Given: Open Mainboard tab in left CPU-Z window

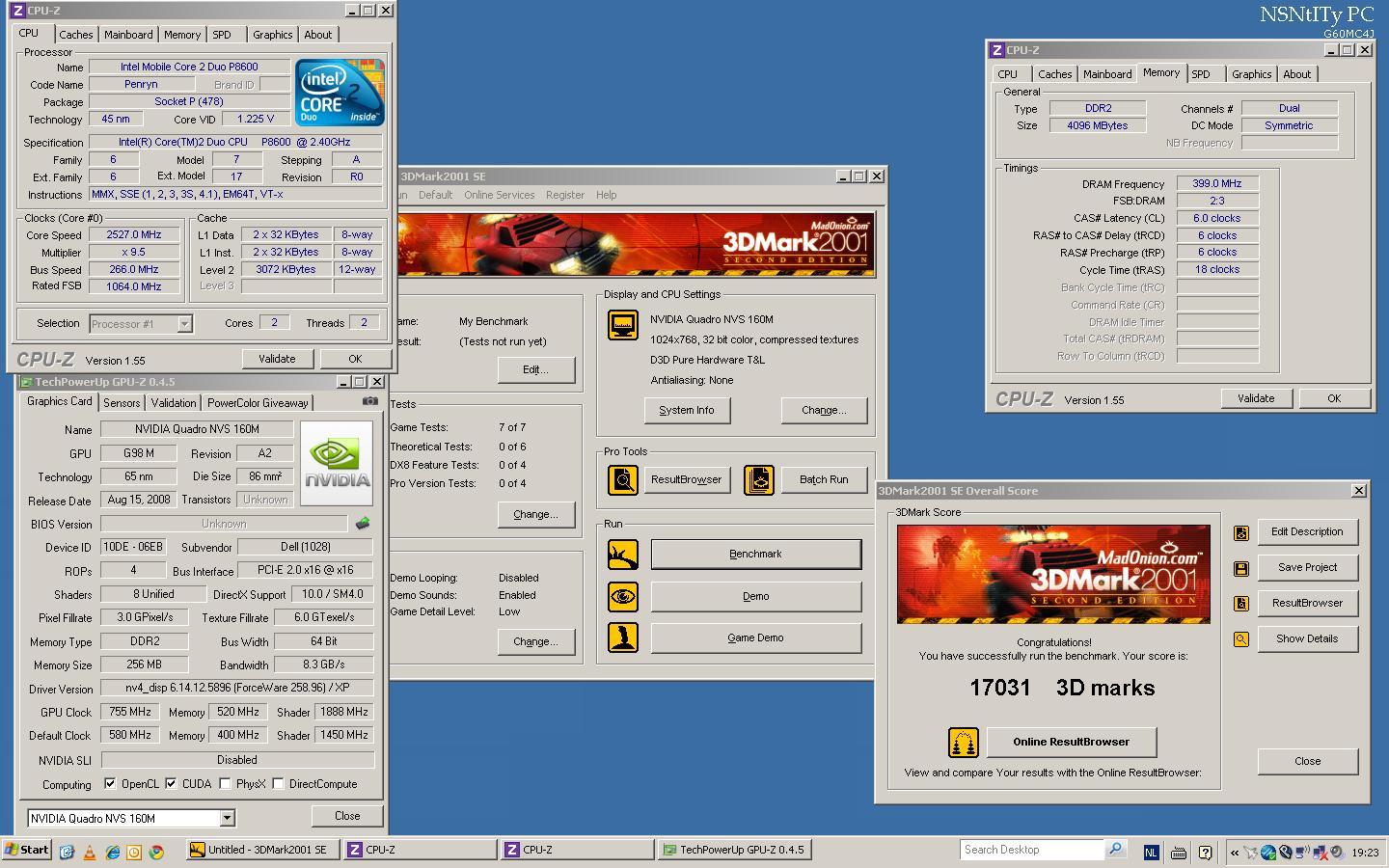Looking at the screenshot, I should point(128,35).
